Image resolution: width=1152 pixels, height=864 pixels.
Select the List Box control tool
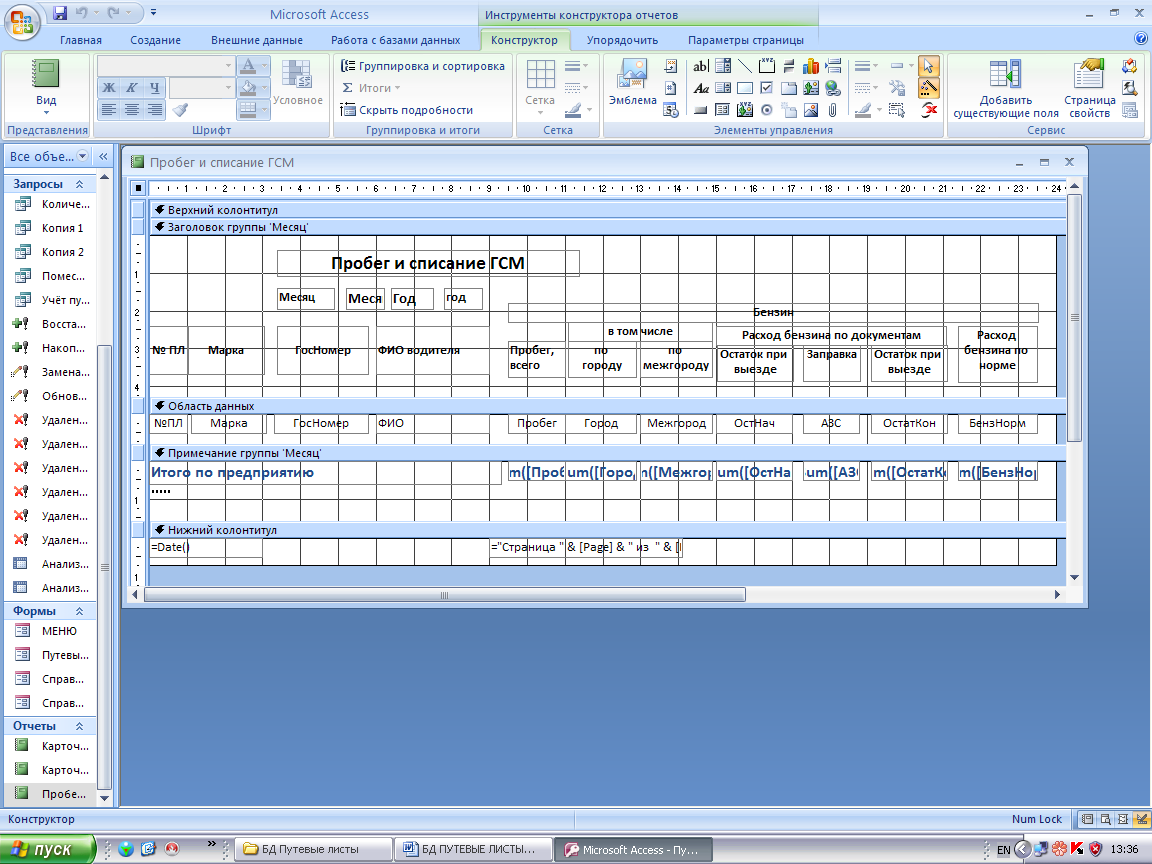723,88
